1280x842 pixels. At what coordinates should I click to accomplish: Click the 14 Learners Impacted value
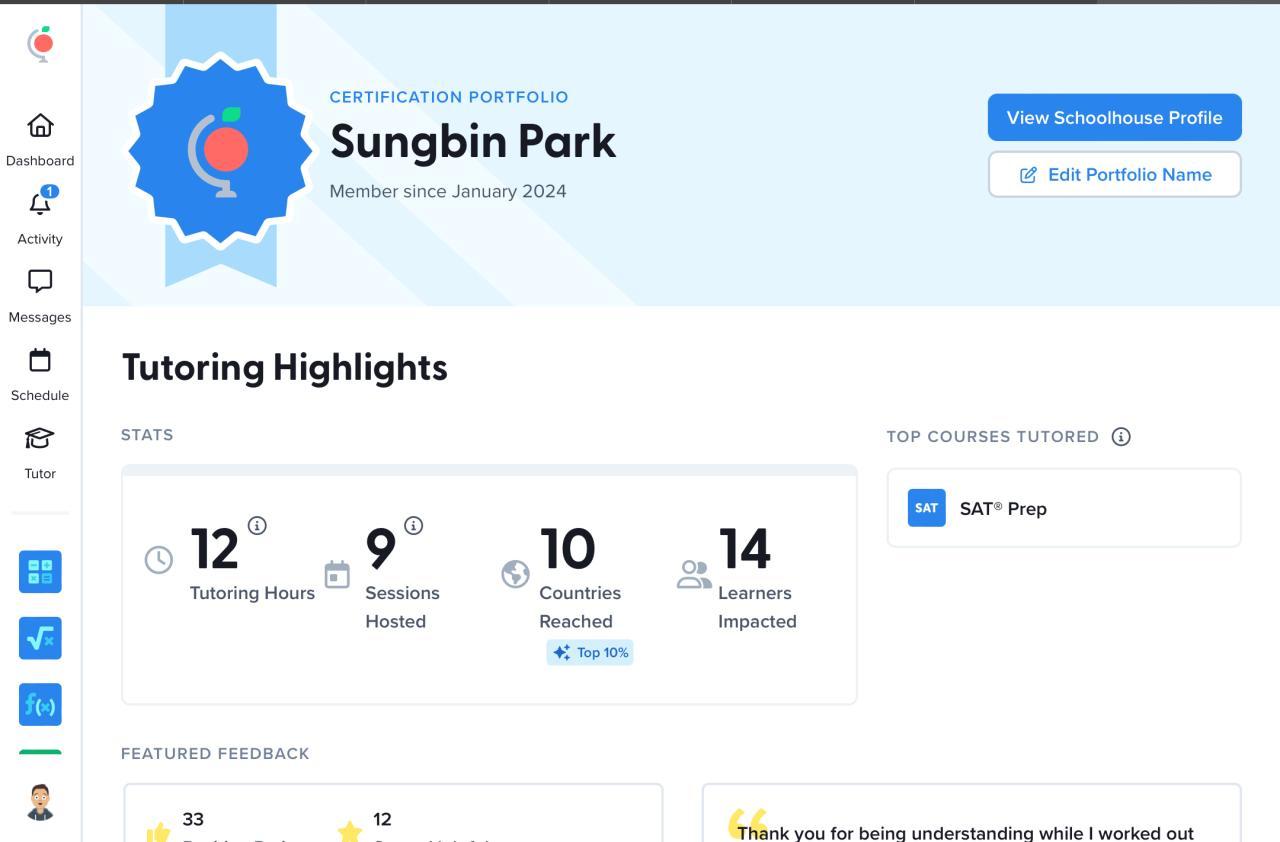[745, 549]
